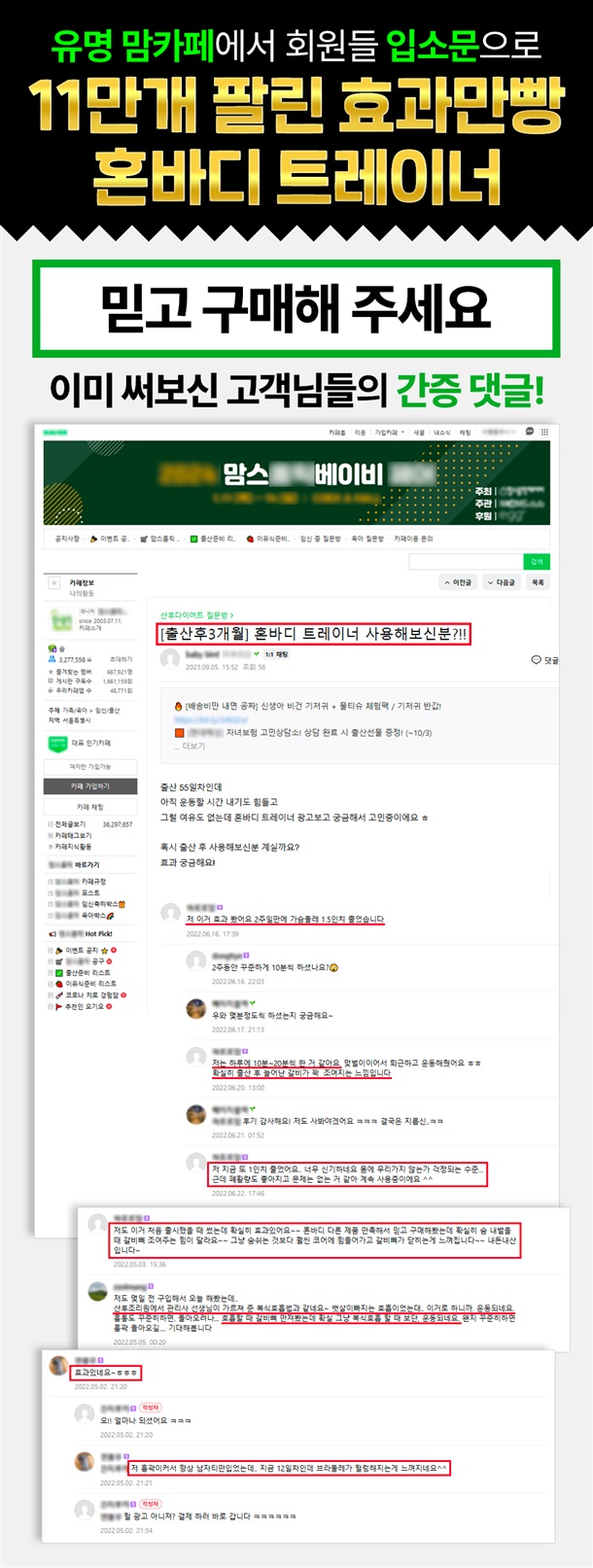Image resolution: width=593 pixels, height=1568 pixels.
Task: Open the grid apps icon at top right
Action: (544, 432)
